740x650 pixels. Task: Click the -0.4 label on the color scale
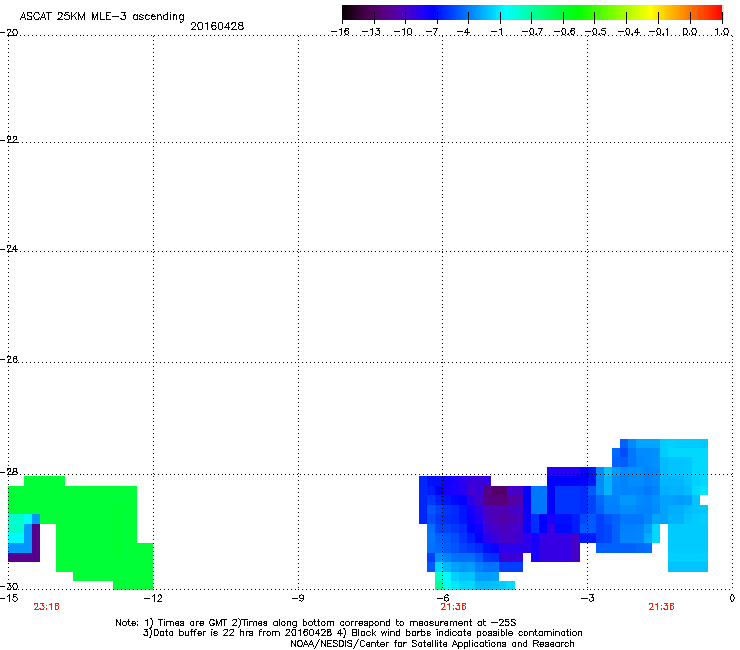(629, 32)
